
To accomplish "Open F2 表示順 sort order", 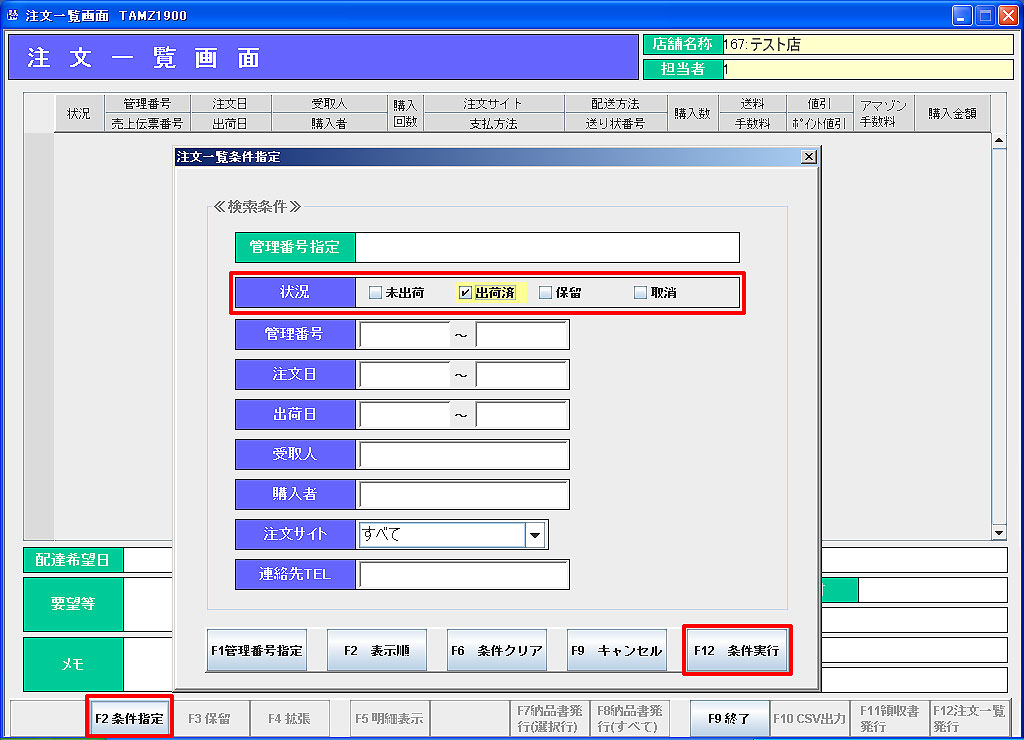I will pyautogui.click(x=377, y=650).
